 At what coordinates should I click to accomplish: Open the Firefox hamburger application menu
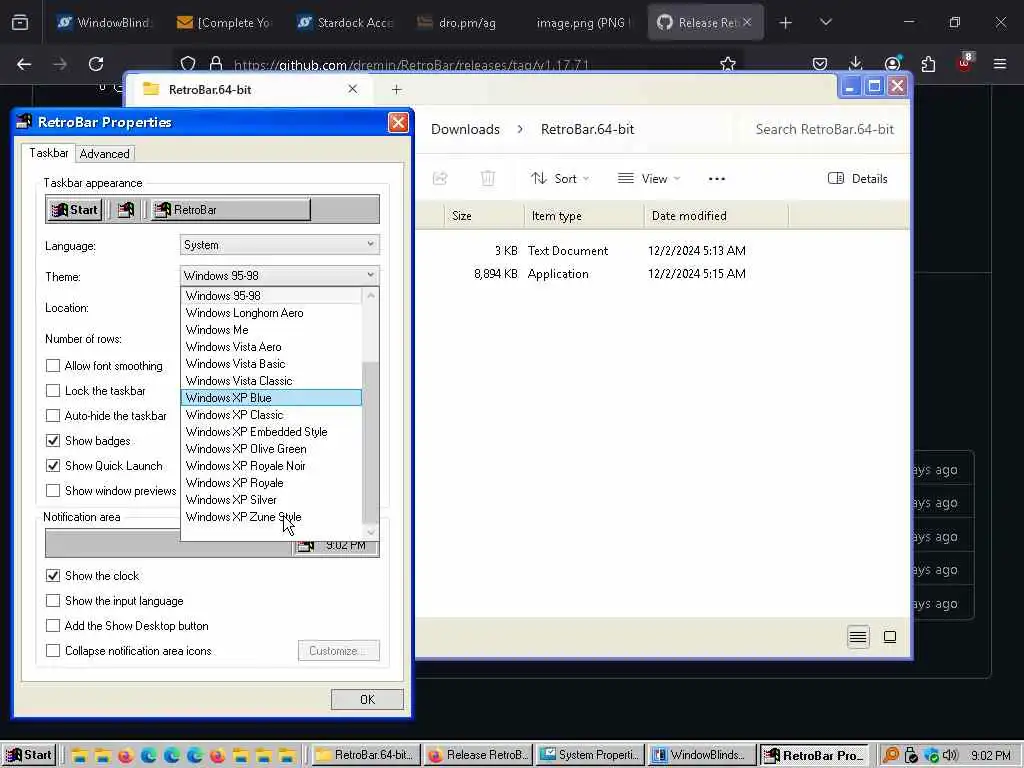(x=1000, y=64)
